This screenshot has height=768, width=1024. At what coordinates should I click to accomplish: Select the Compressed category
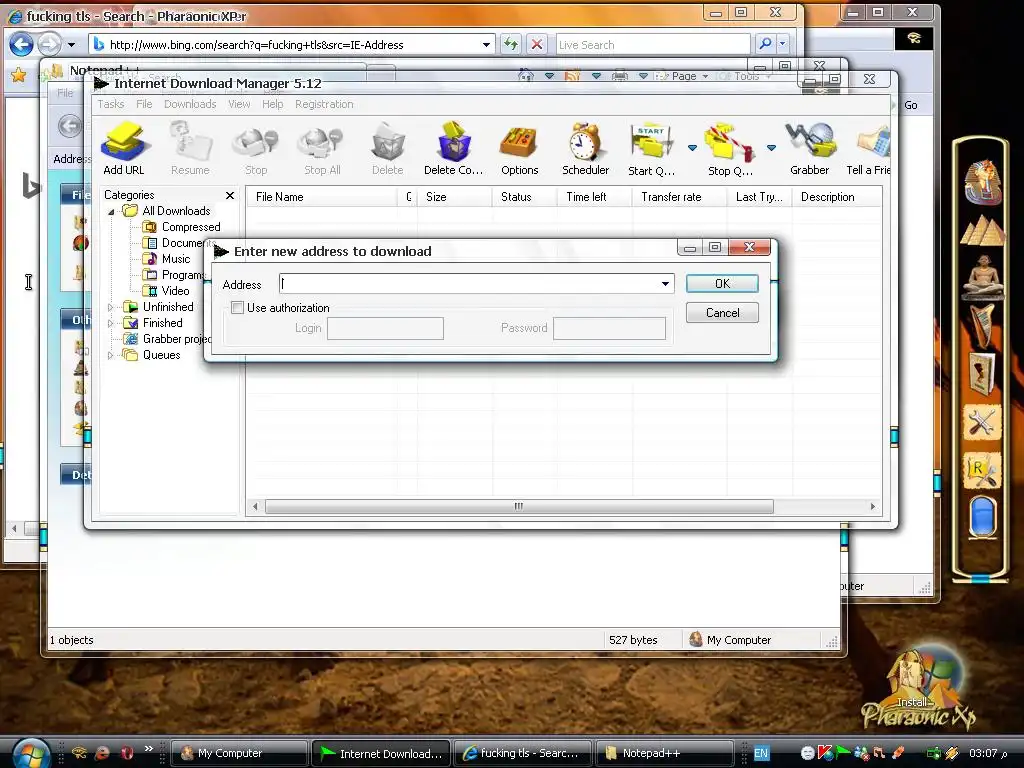[x=182, y=227]
